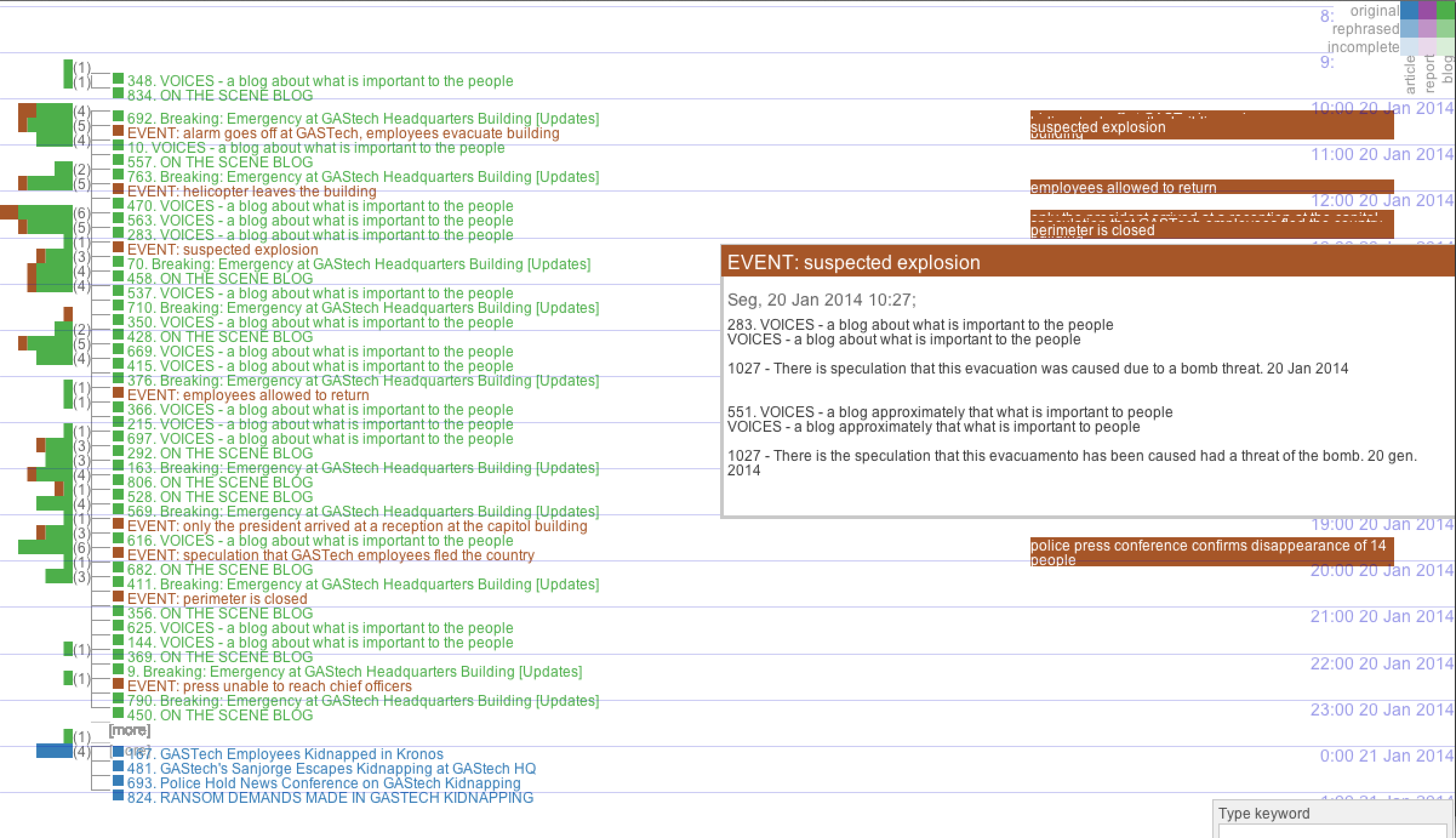Viewport: 1456px width, 838px height.
Task: Open entry 528. ON THE SCENE BLOG
Action: pyautogui.click(x=220, y=497)
